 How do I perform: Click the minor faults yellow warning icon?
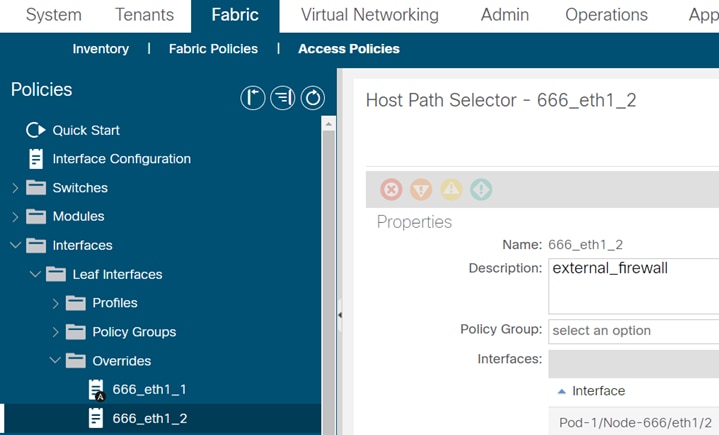coord(451,189)
